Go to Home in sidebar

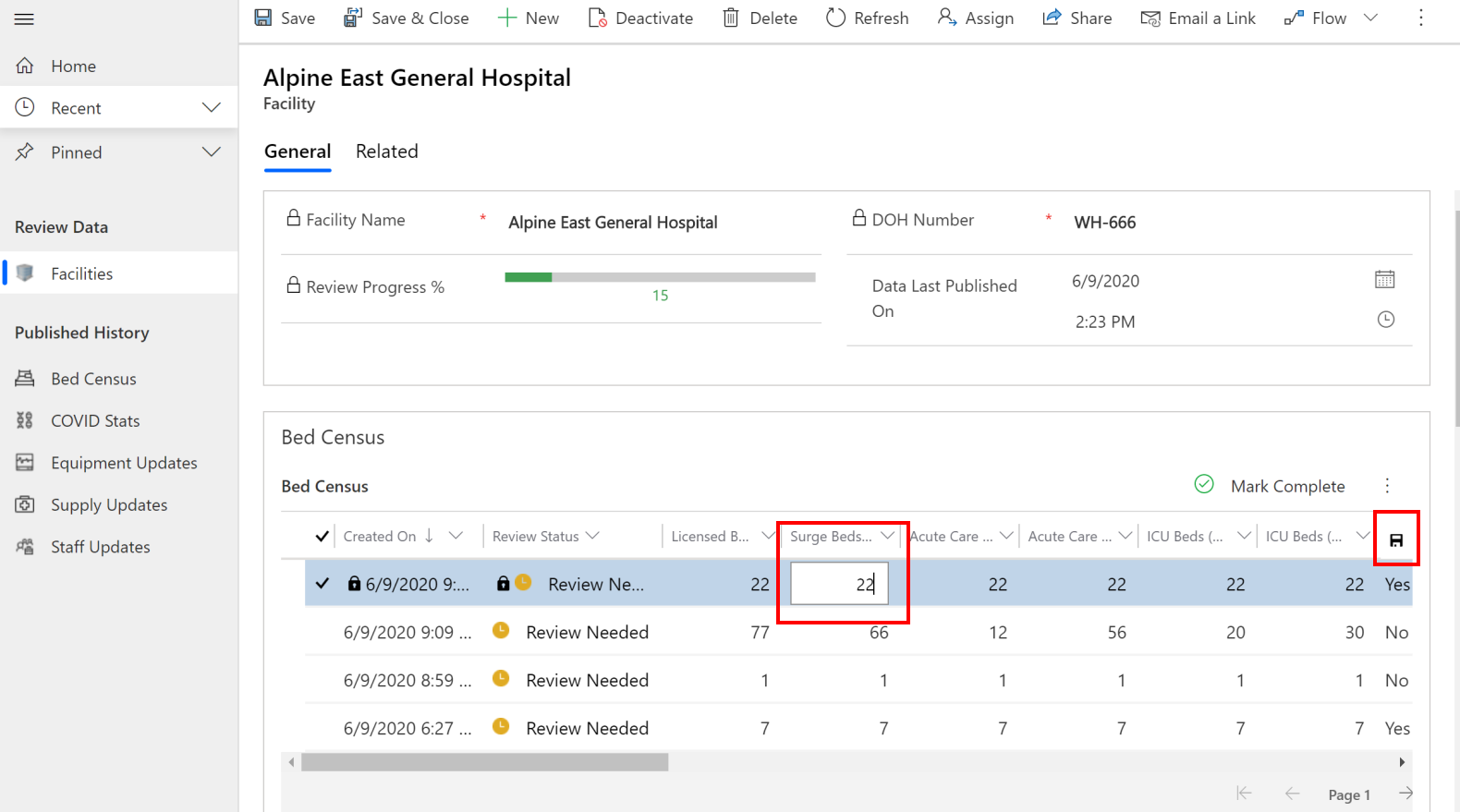(119, 66)
